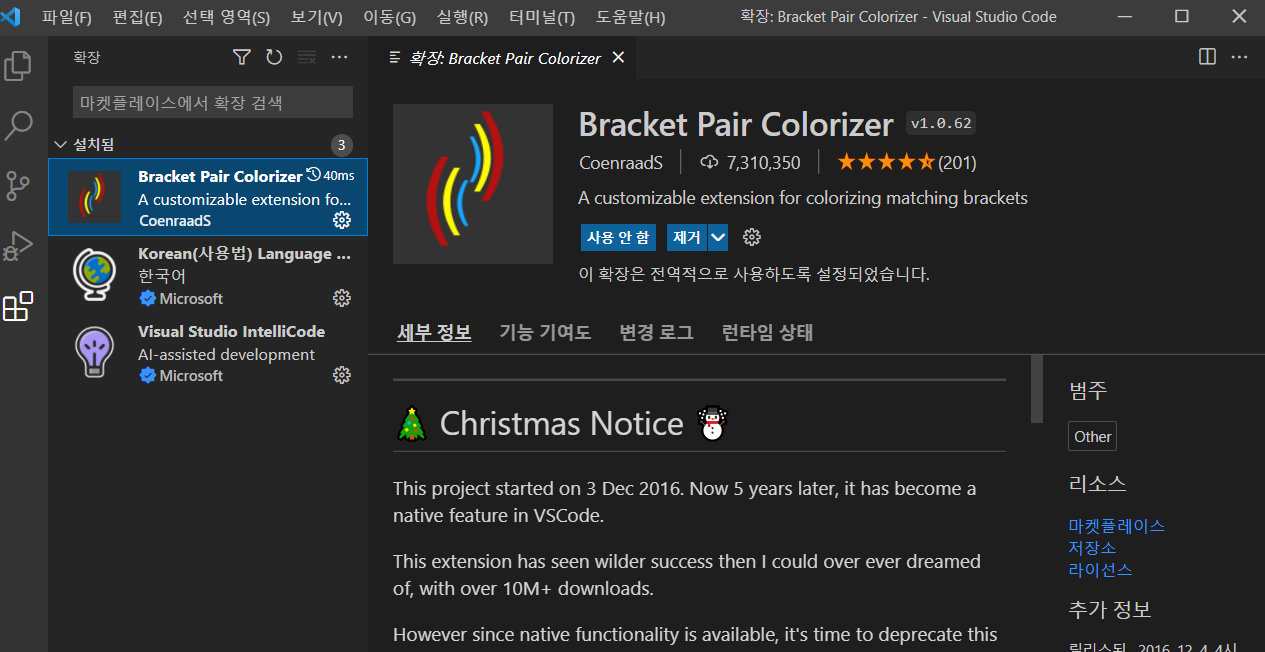
Task: Open the 파일(F) menu
Action: coord(66,17)
